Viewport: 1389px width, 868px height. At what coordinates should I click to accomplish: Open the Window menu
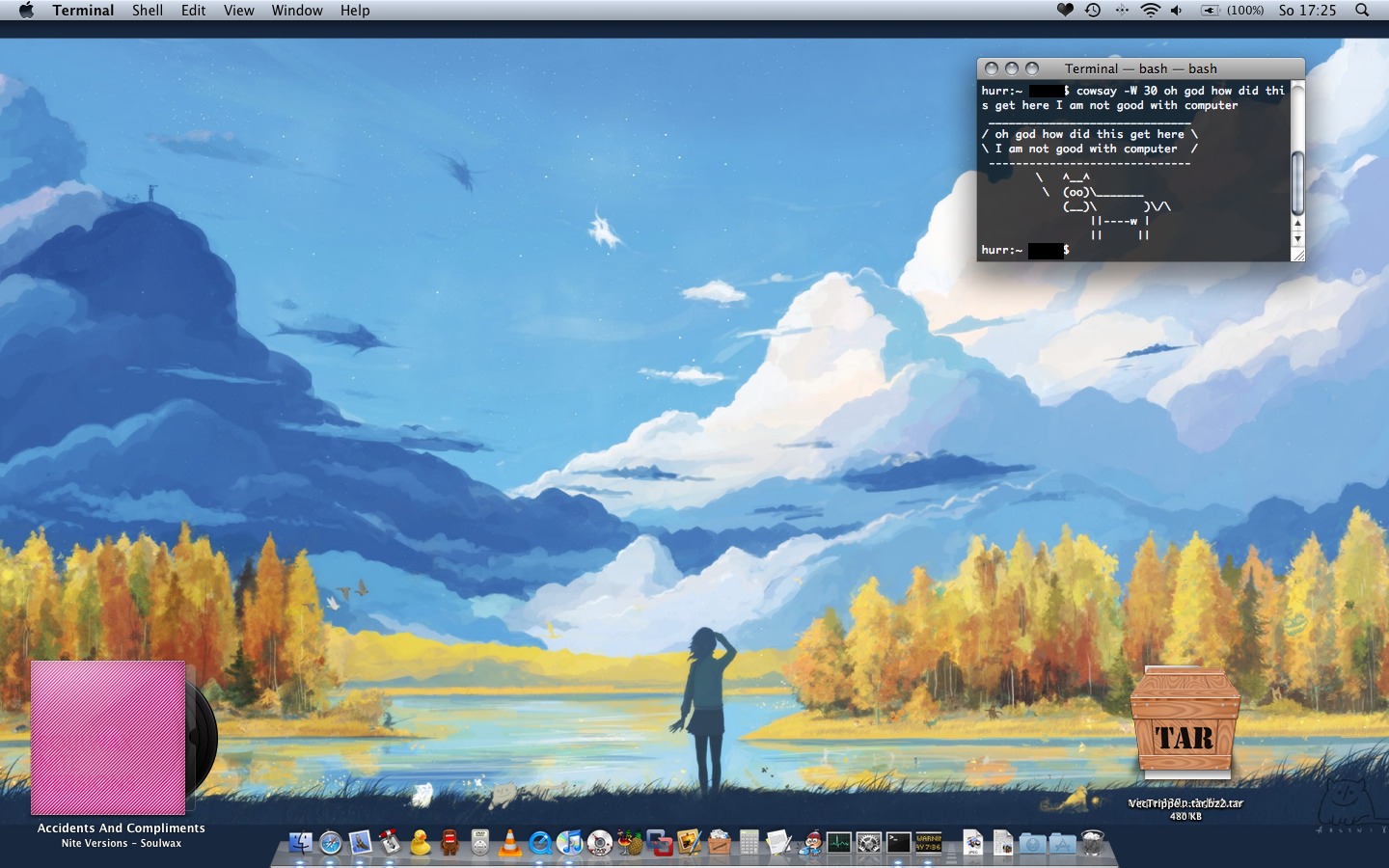point(297,11)
